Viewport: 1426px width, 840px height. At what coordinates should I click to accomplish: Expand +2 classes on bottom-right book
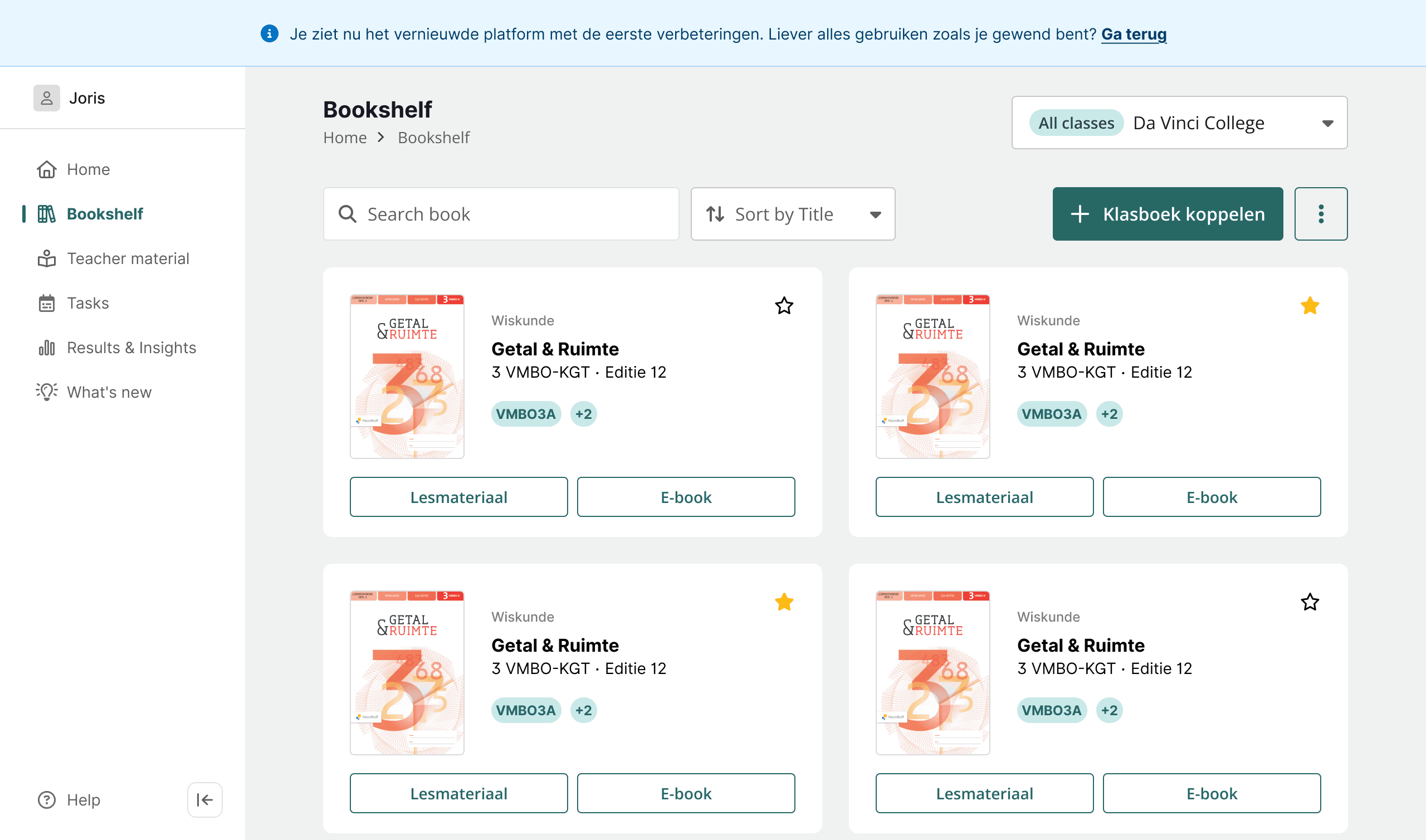[x=1109, y=710]
